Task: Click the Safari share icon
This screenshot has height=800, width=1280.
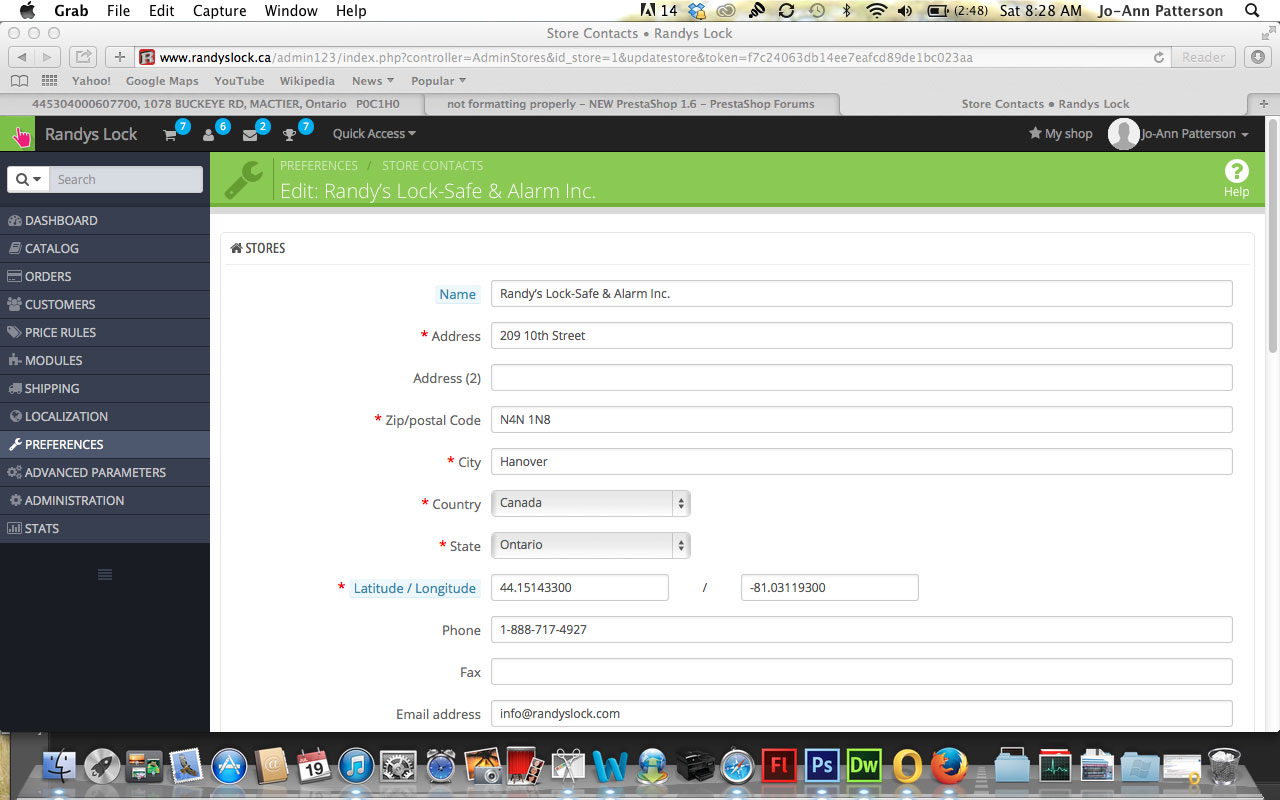Action: click(84, 57)
